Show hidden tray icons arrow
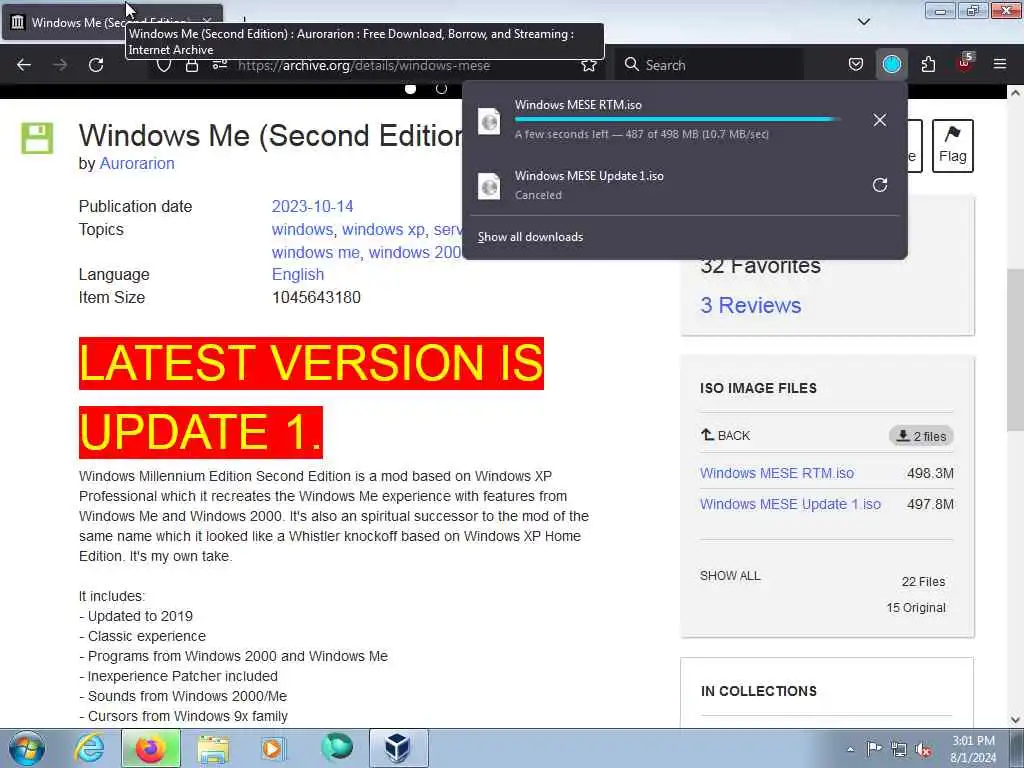Image resolution: width=1024 pixels, height=768 pixels. pos(850,749)
